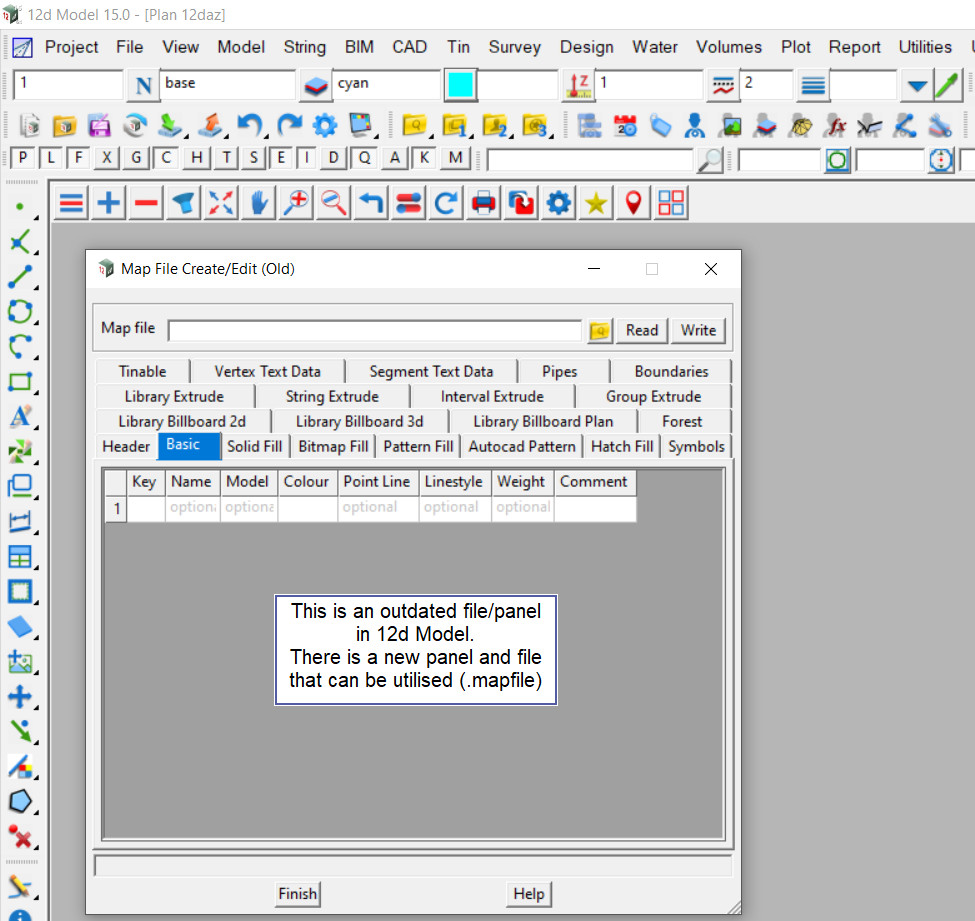Open the blue down-arrow dropdown
The height and width of the screenshot is (921, 975).
coord(916,85)
